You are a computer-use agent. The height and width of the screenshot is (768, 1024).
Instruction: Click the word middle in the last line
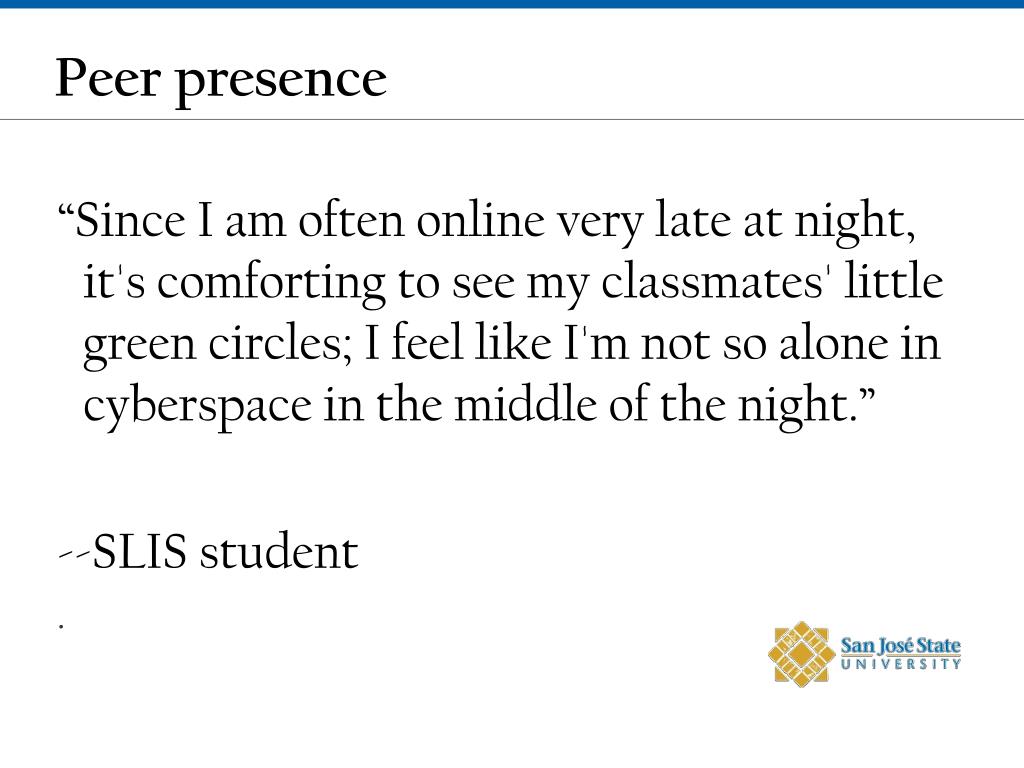[526, 405]
